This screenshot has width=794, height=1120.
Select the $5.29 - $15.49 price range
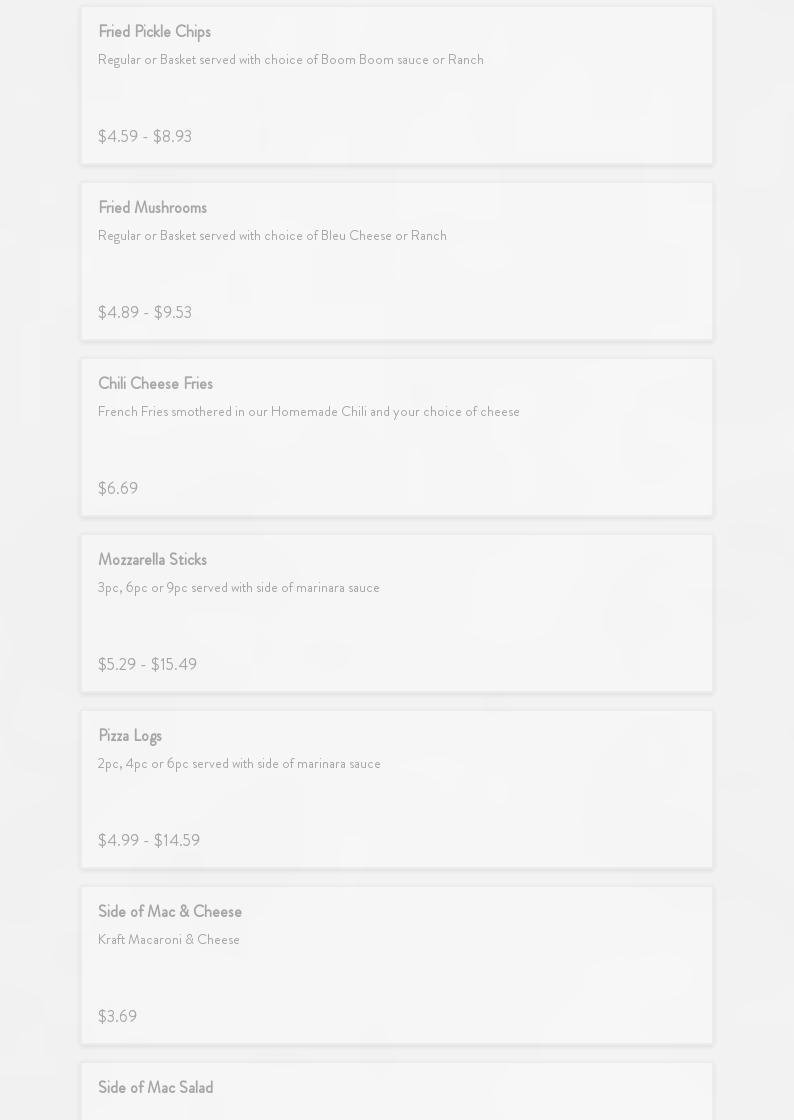point(147,665)
